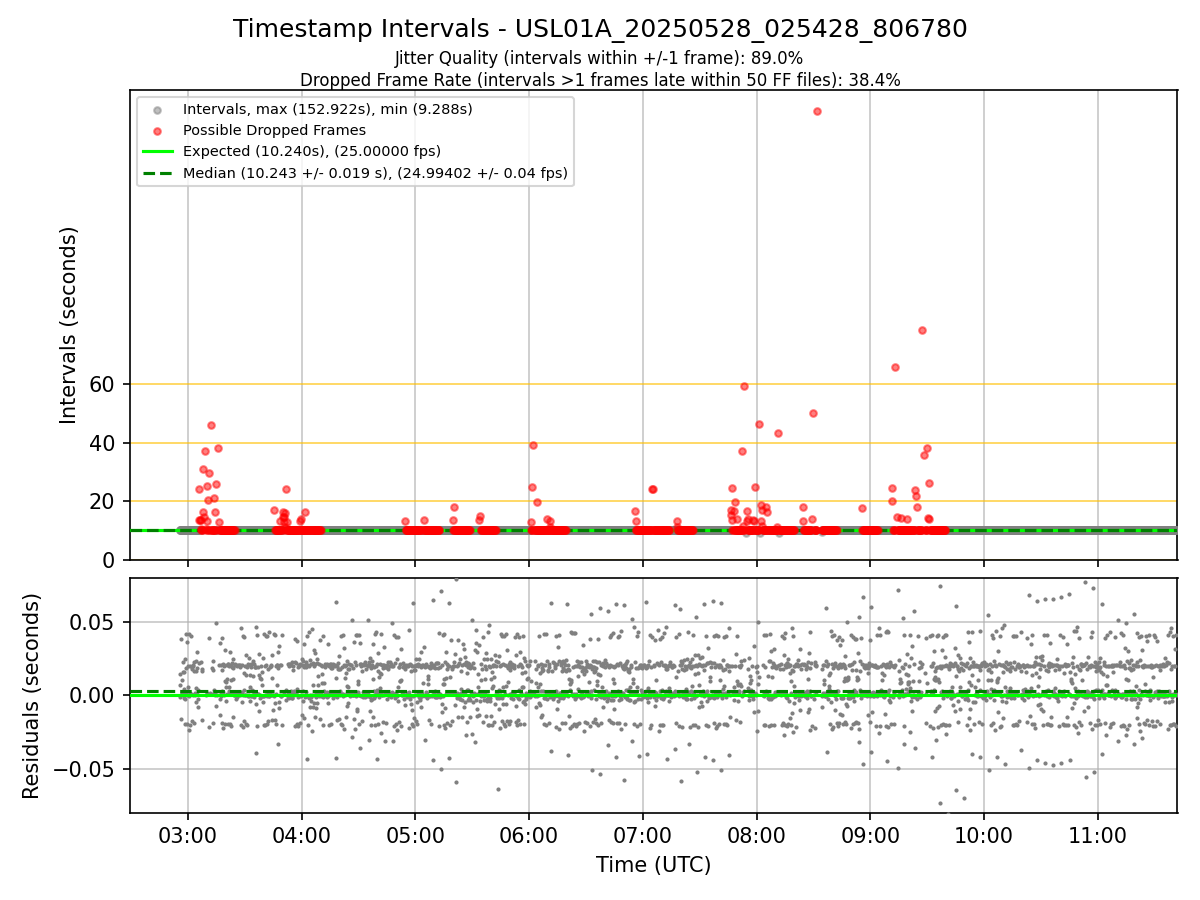
Task: Click the 'Median (10.243 +/- 0.019 s)' legend entry
Action: 375,173
